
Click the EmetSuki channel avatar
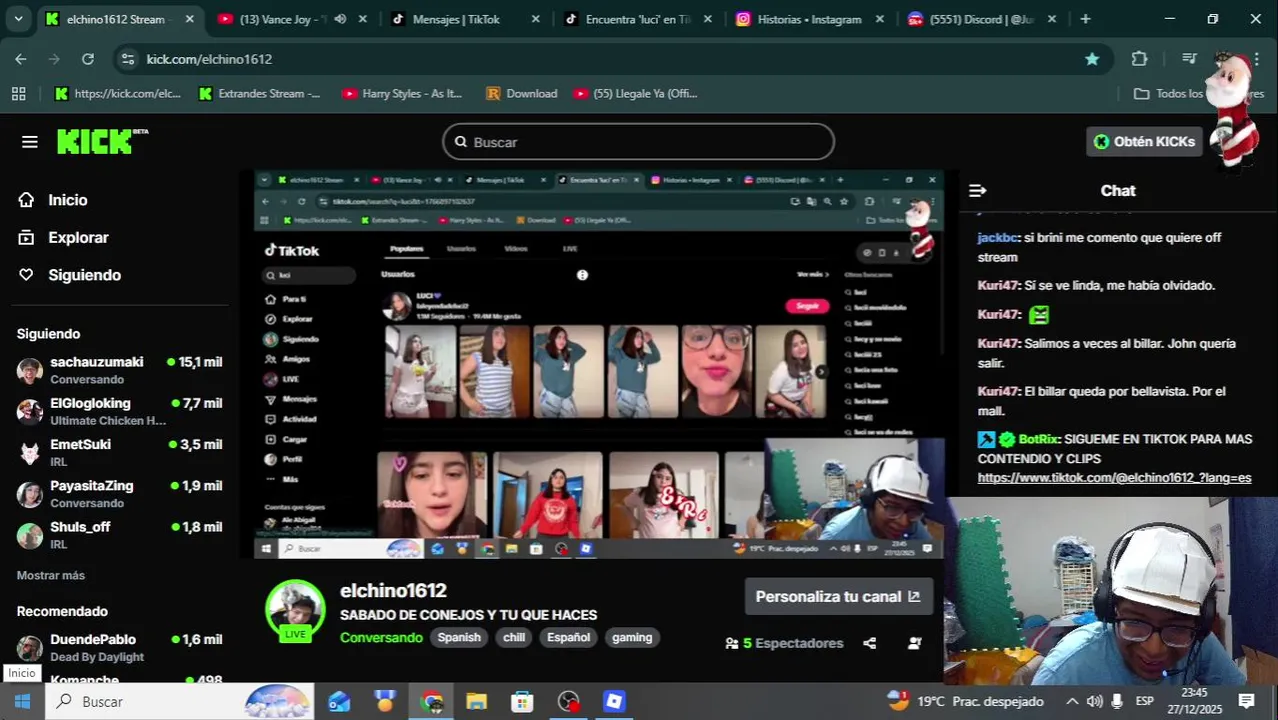click(30, 453)
